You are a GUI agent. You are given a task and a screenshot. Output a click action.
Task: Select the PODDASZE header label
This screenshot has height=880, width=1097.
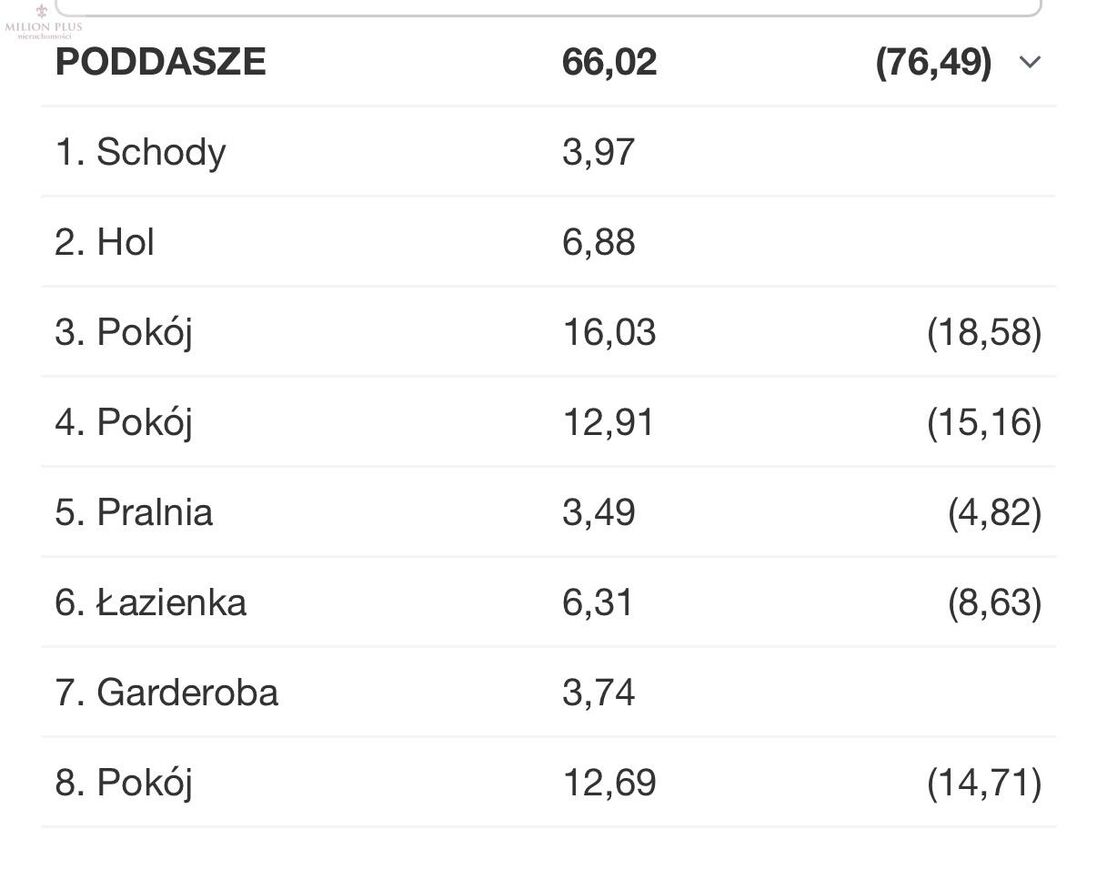(x=160, y=62)
